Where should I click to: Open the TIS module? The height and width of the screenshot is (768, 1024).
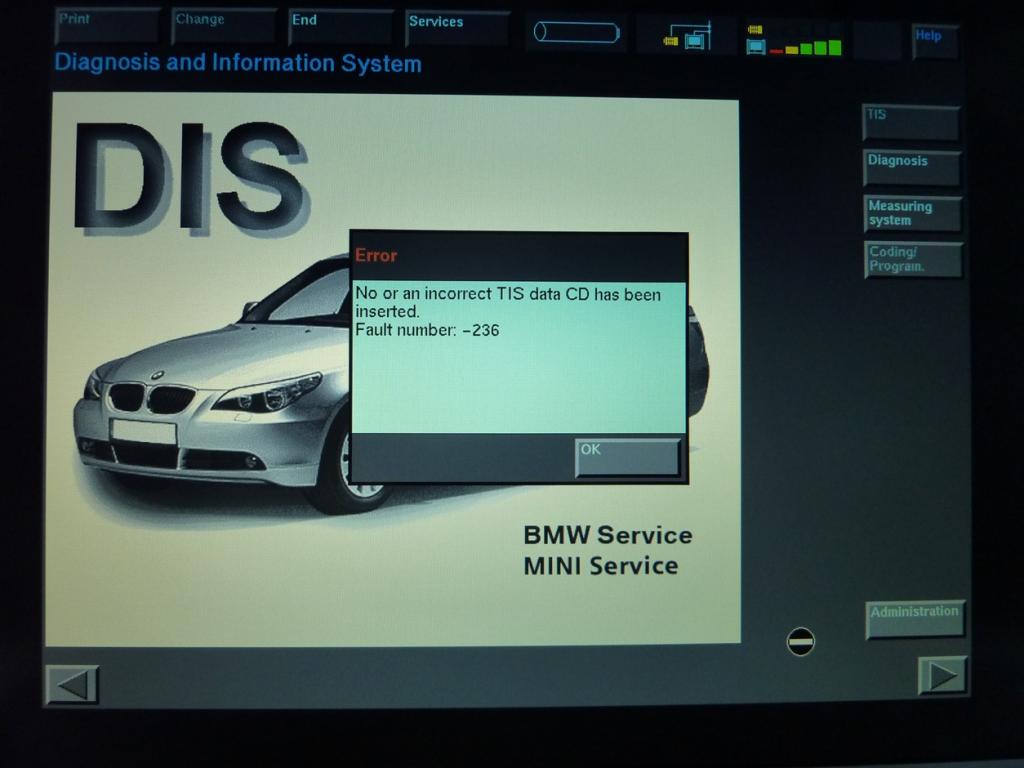click(911, 122)
